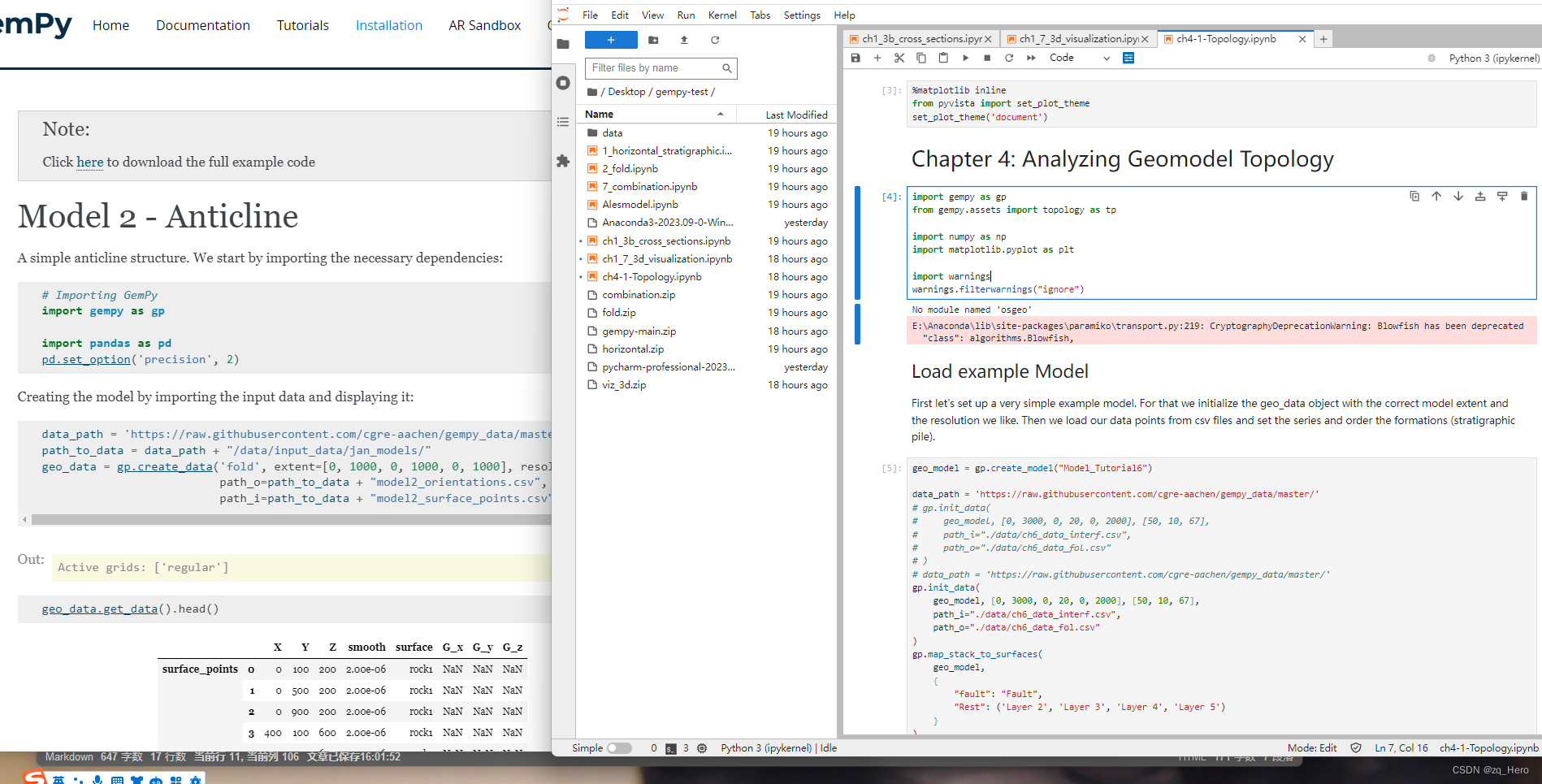The height and width of the screenshot is (784, 1542).
Task: Paste cell from clipboard in notebook toolbar
Action: (x=943, y=58)
